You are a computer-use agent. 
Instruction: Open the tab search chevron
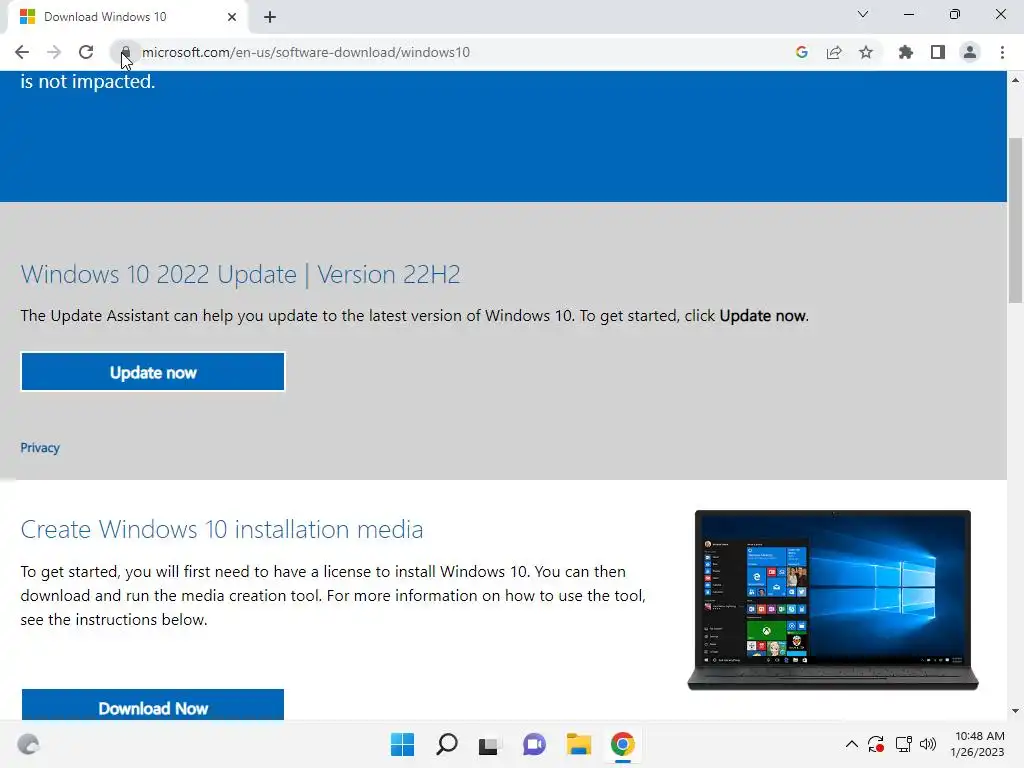(863, 14)
